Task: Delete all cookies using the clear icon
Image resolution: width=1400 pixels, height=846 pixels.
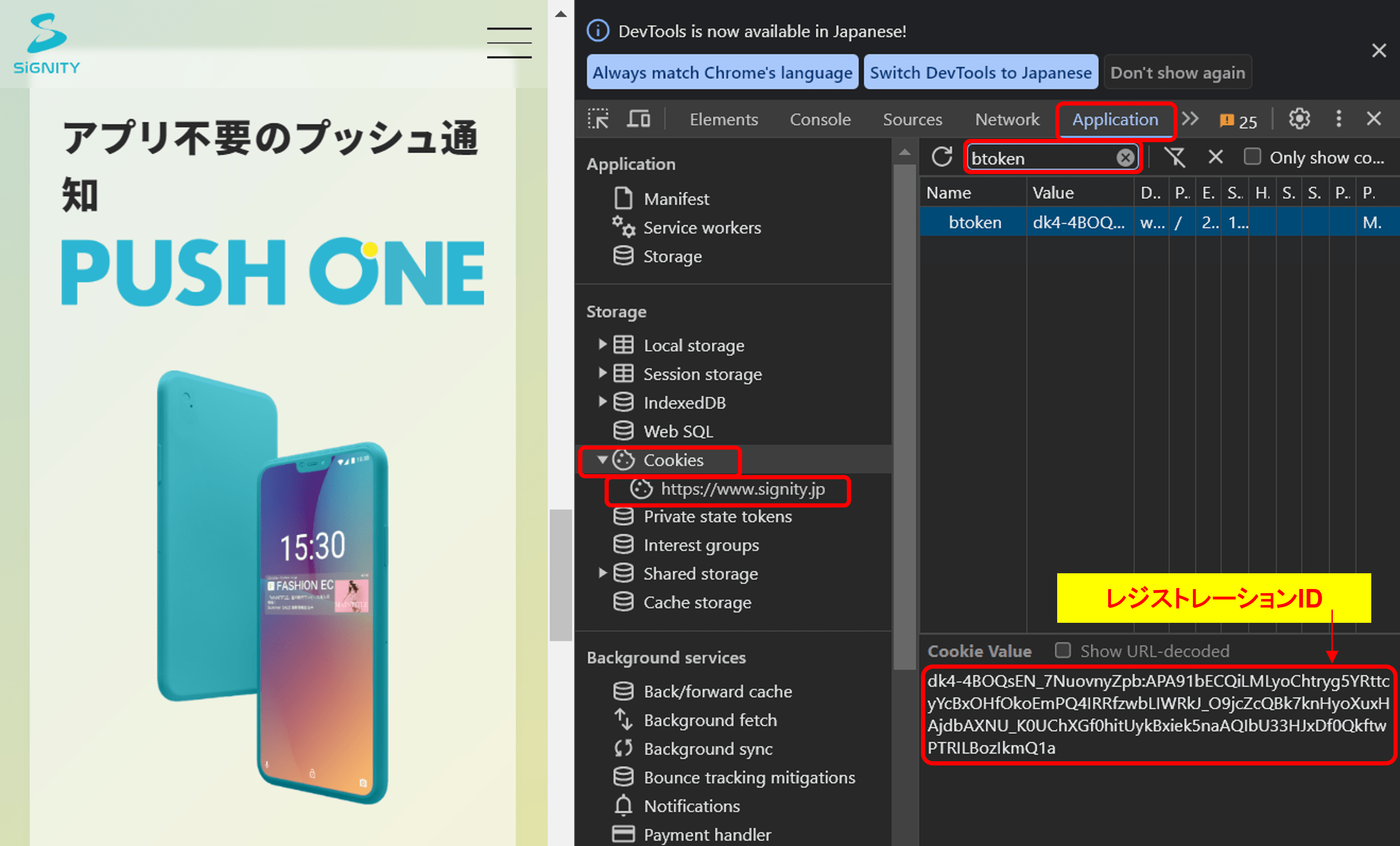Action: [1215, 157]
